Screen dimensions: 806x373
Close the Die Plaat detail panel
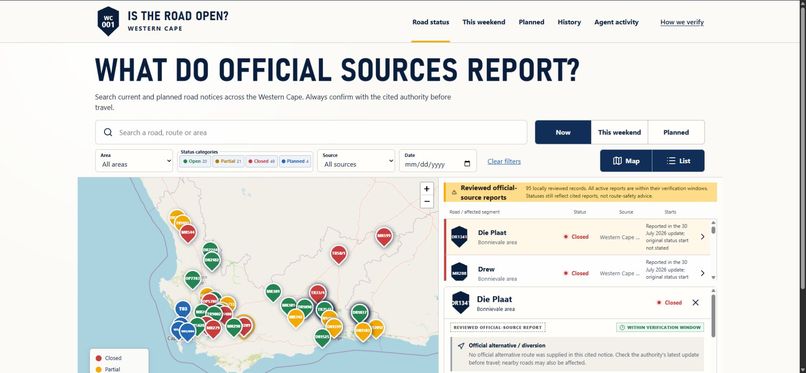coord(695,303)
